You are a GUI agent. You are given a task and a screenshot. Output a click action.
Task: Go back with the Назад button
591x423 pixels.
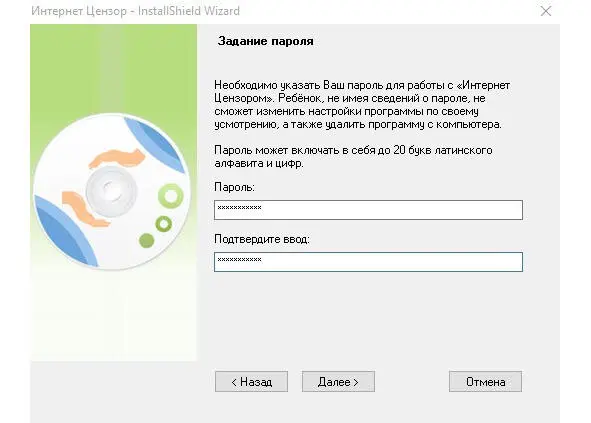(x=251, y=382)
